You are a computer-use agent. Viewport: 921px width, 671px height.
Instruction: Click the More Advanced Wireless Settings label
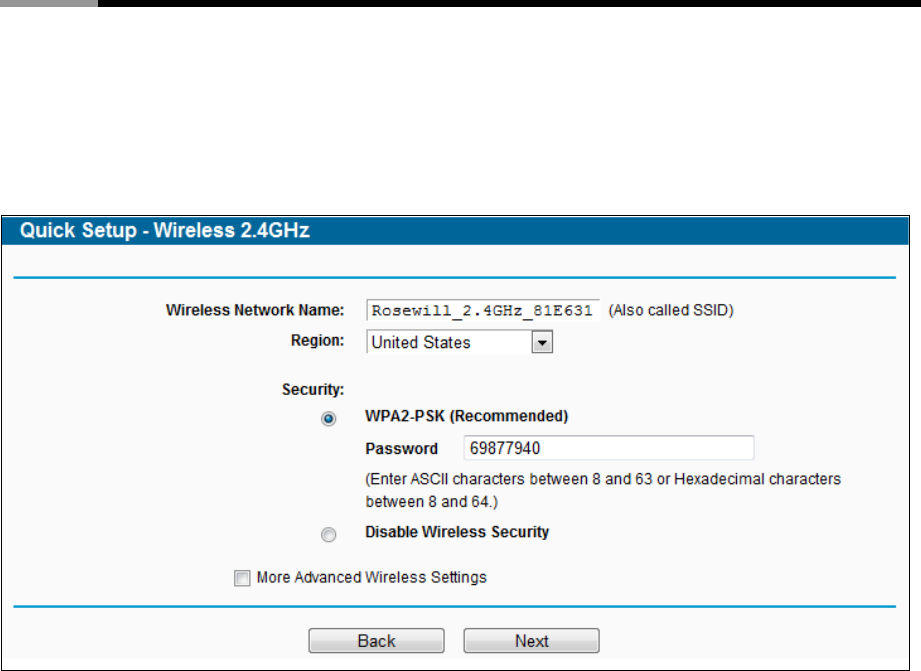(372, 578)
